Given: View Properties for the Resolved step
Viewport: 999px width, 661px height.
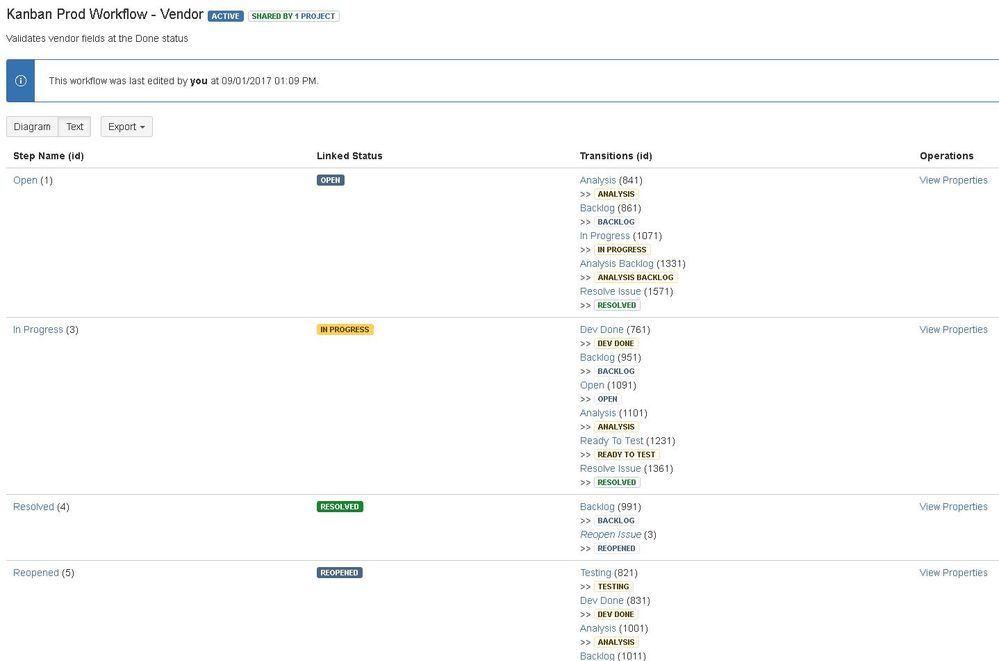Looking at the screenshot, I should tap(953, 507).
